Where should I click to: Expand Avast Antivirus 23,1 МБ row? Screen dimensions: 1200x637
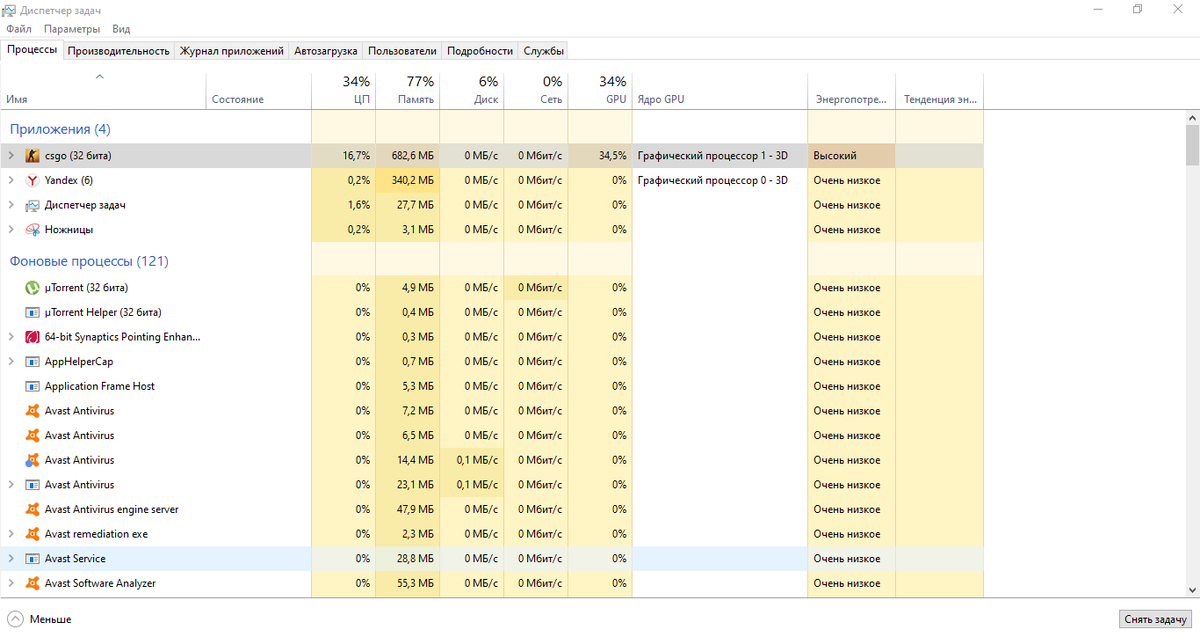coord(11,485)
